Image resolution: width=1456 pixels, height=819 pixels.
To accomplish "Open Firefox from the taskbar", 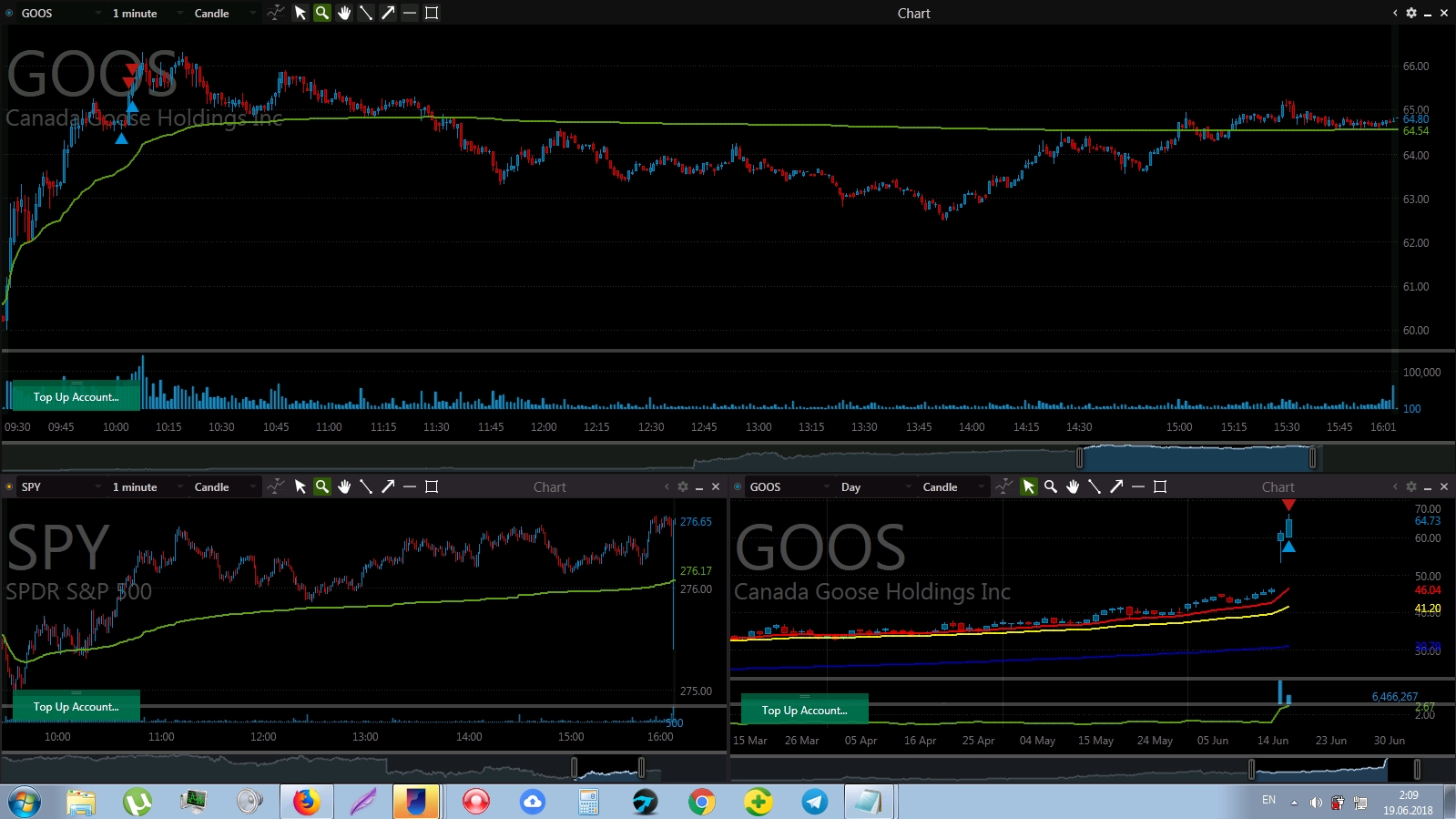I will click(x=306, y=802).
